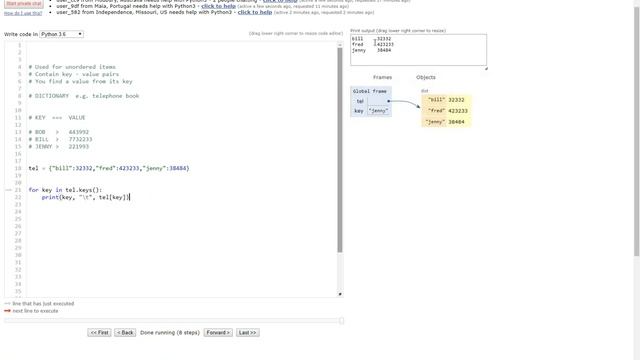Click the code editor scroll-down arrow
The width and height of the screenshot is (640, 360).
tap(340, 294)
